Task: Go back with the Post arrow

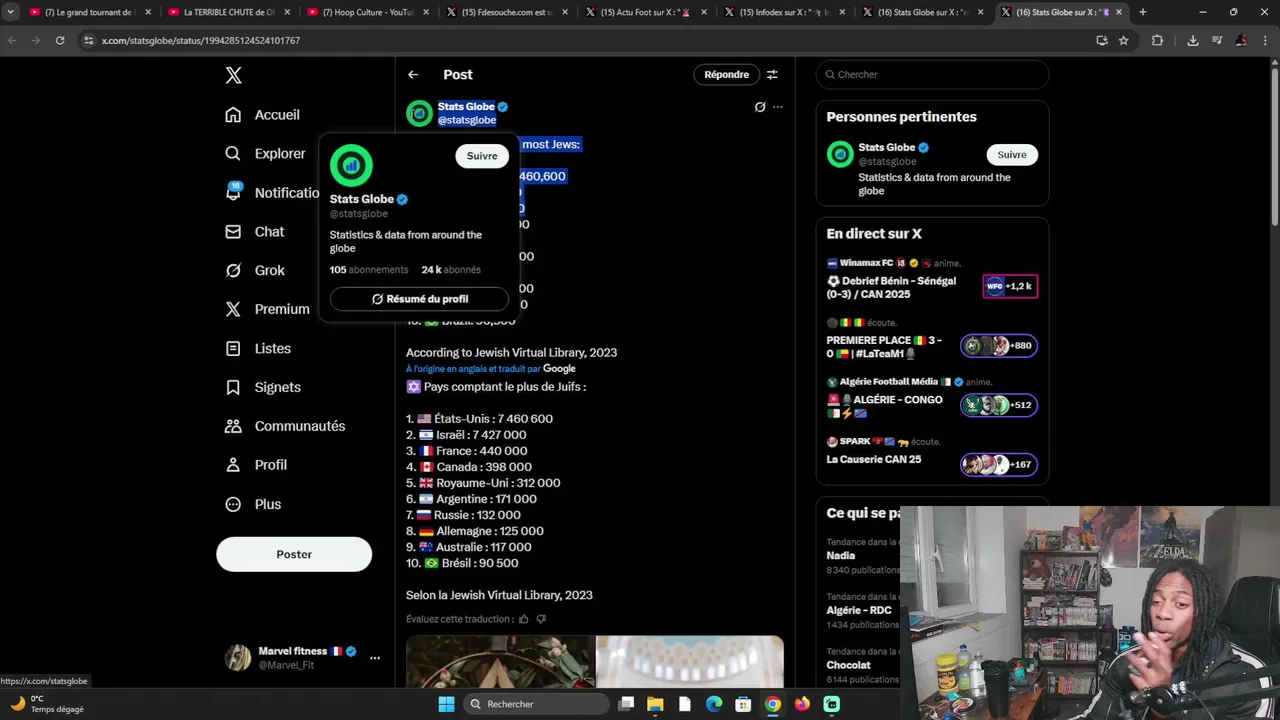Action: point(413,75)
